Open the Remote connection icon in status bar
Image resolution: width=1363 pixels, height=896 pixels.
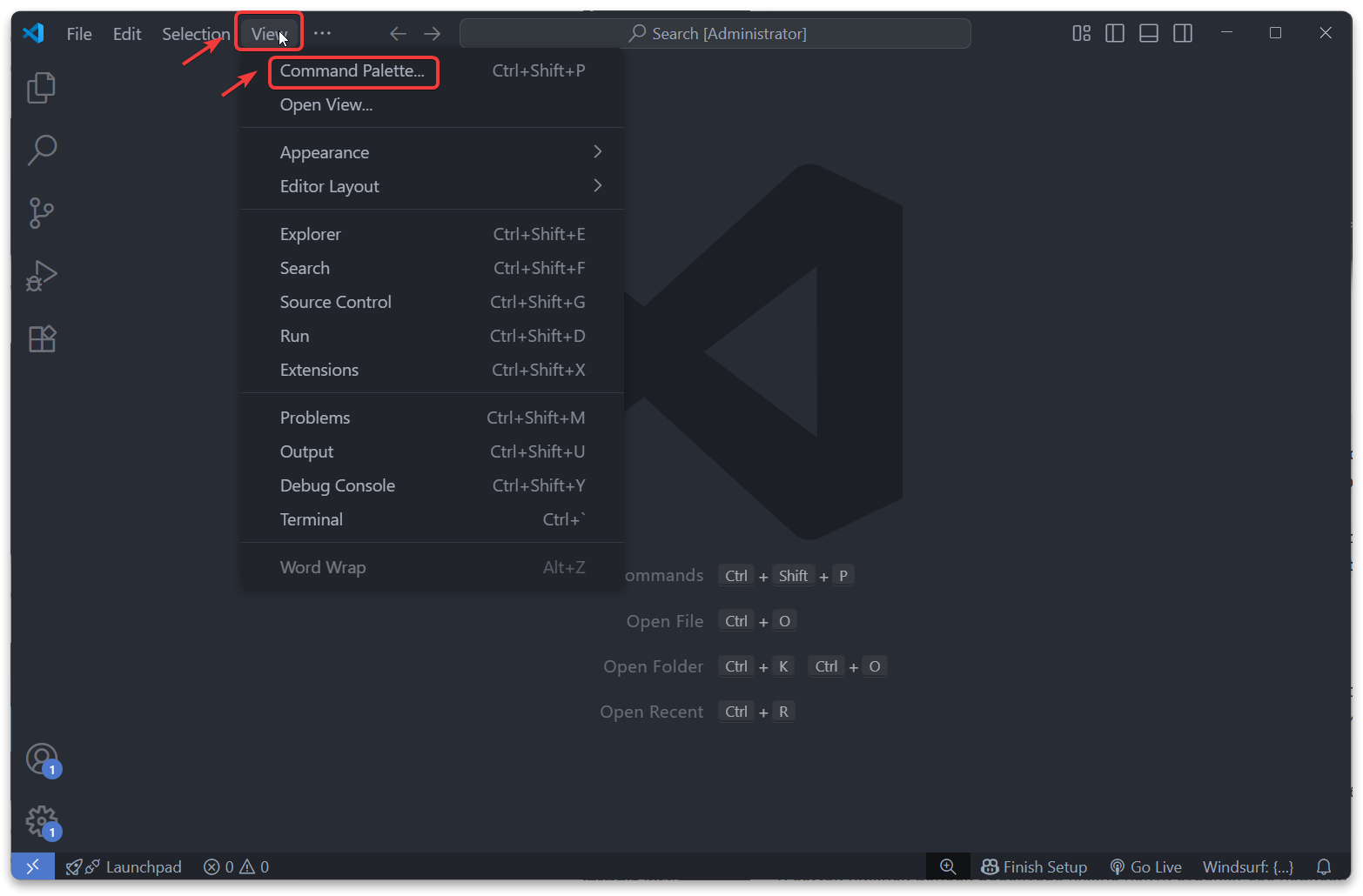coord(31,866)
